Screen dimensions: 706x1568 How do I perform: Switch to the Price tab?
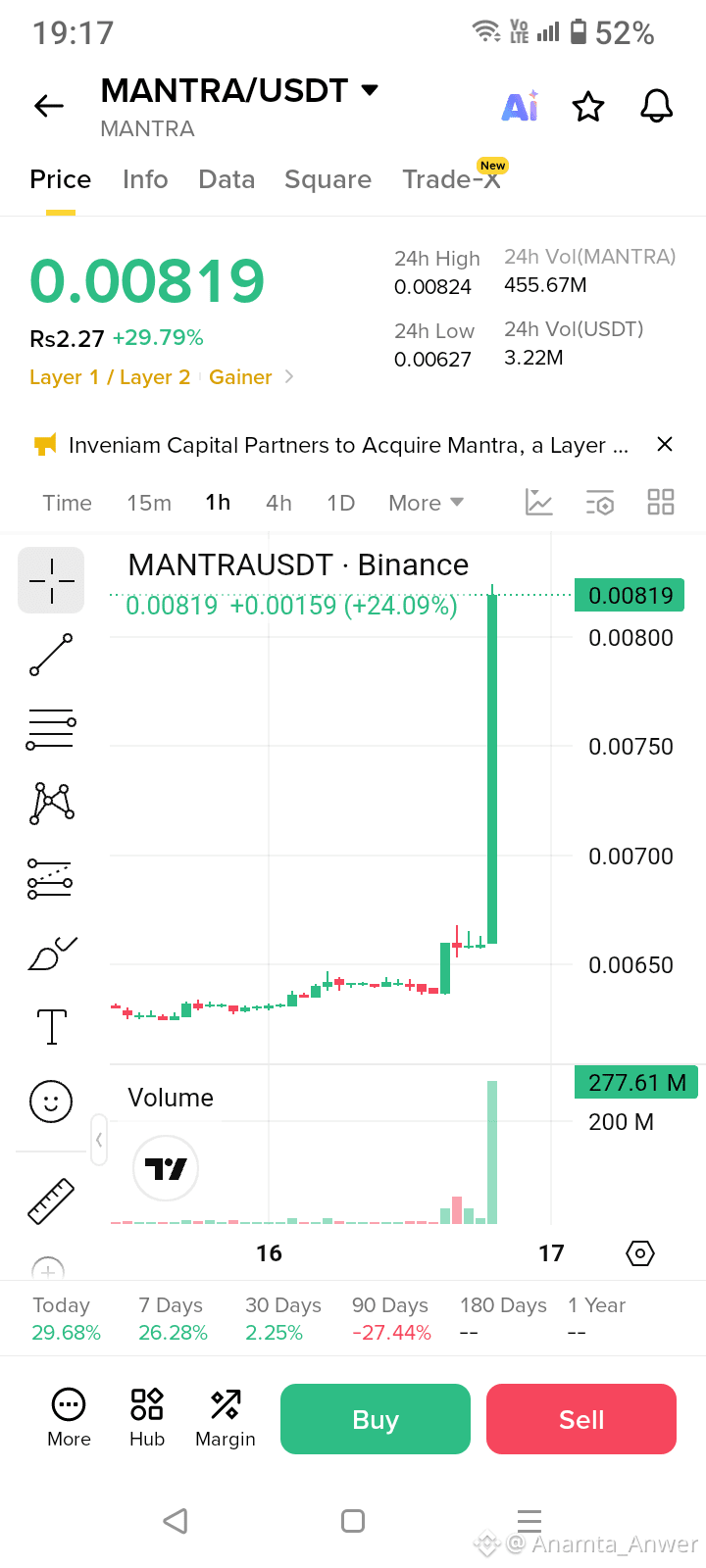pyautogui.click(x=60, y=179)
